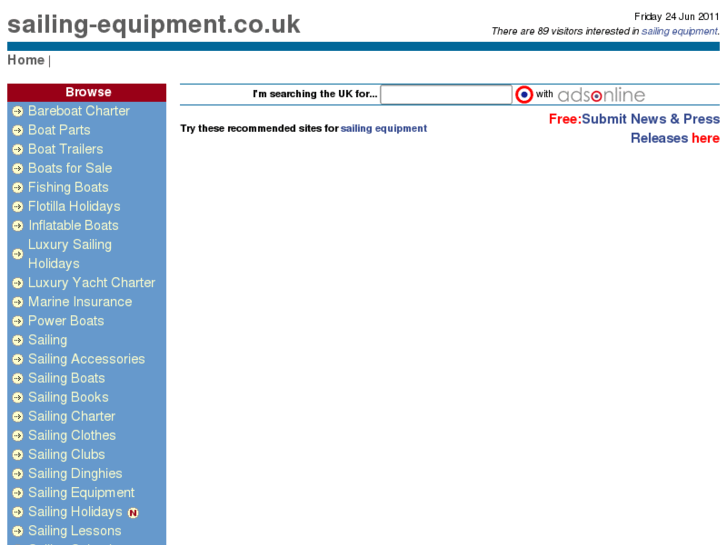Screen dimensions: 727x545
Task: Click the arrow icon beside Boats for Sale
Action: click(x=18, y=168)
